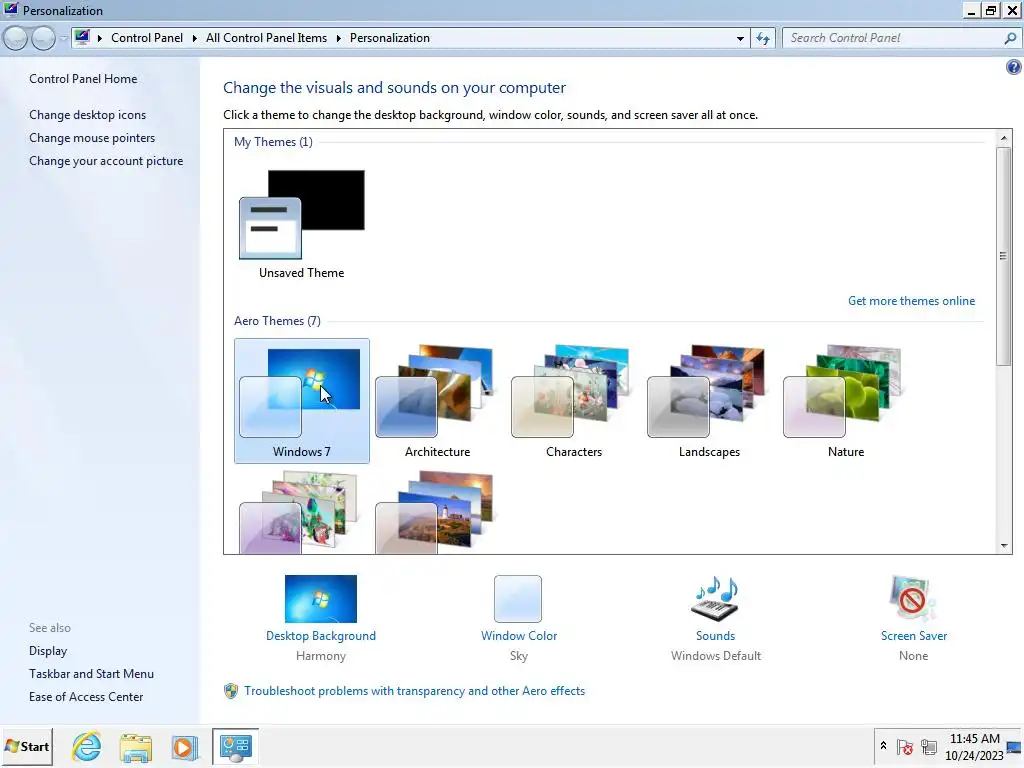This screenshot has width=1024, height=768.
Task: Click the search magnifier icon
Action: 1010,38
